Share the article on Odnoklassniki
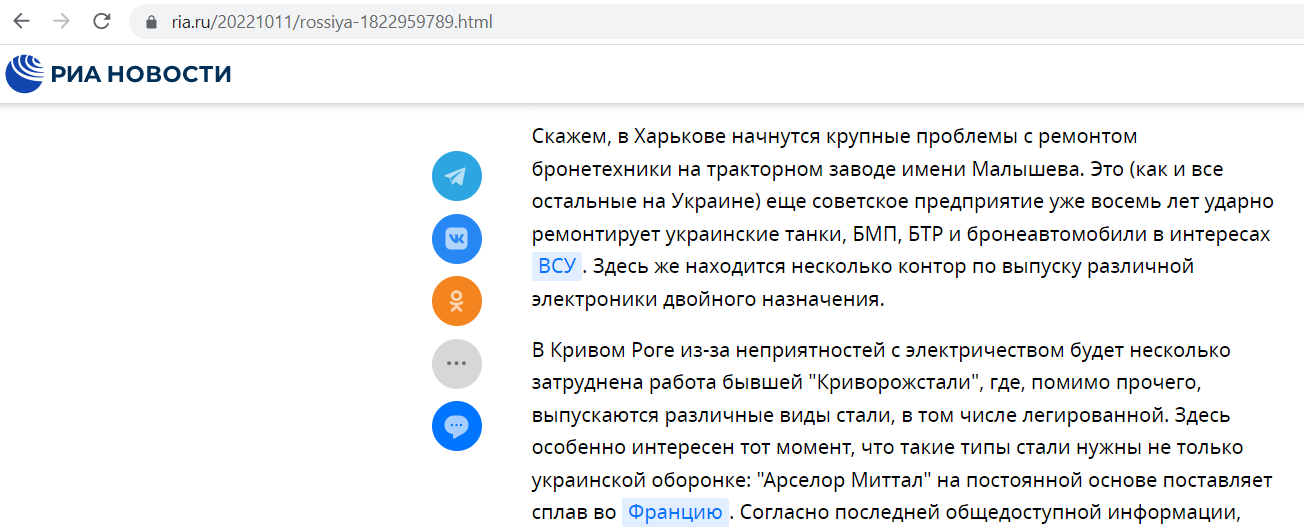This screenshot has height=529, width=1304. click(457, 301)
